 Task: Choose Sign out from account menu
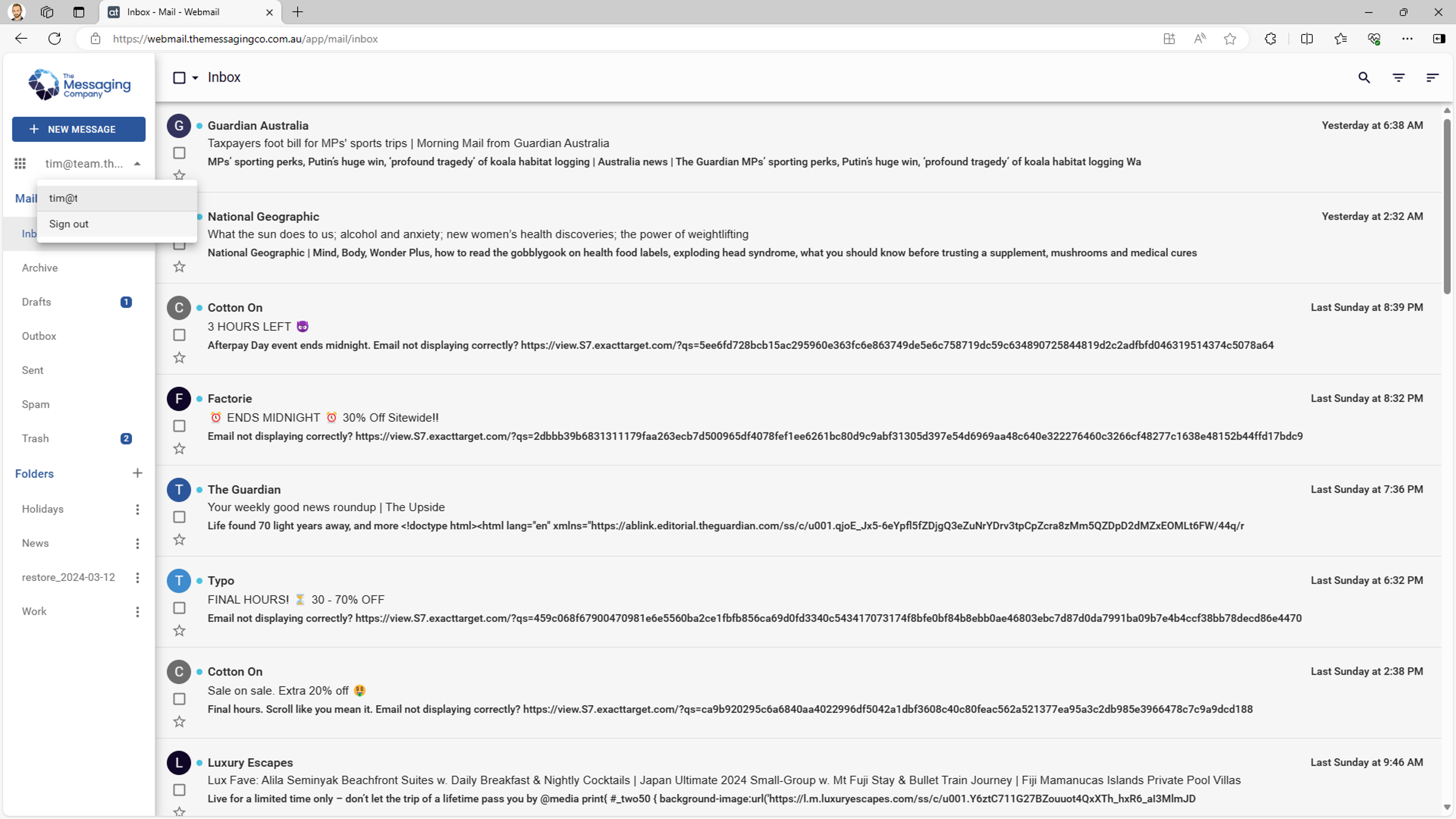point(117,224)
